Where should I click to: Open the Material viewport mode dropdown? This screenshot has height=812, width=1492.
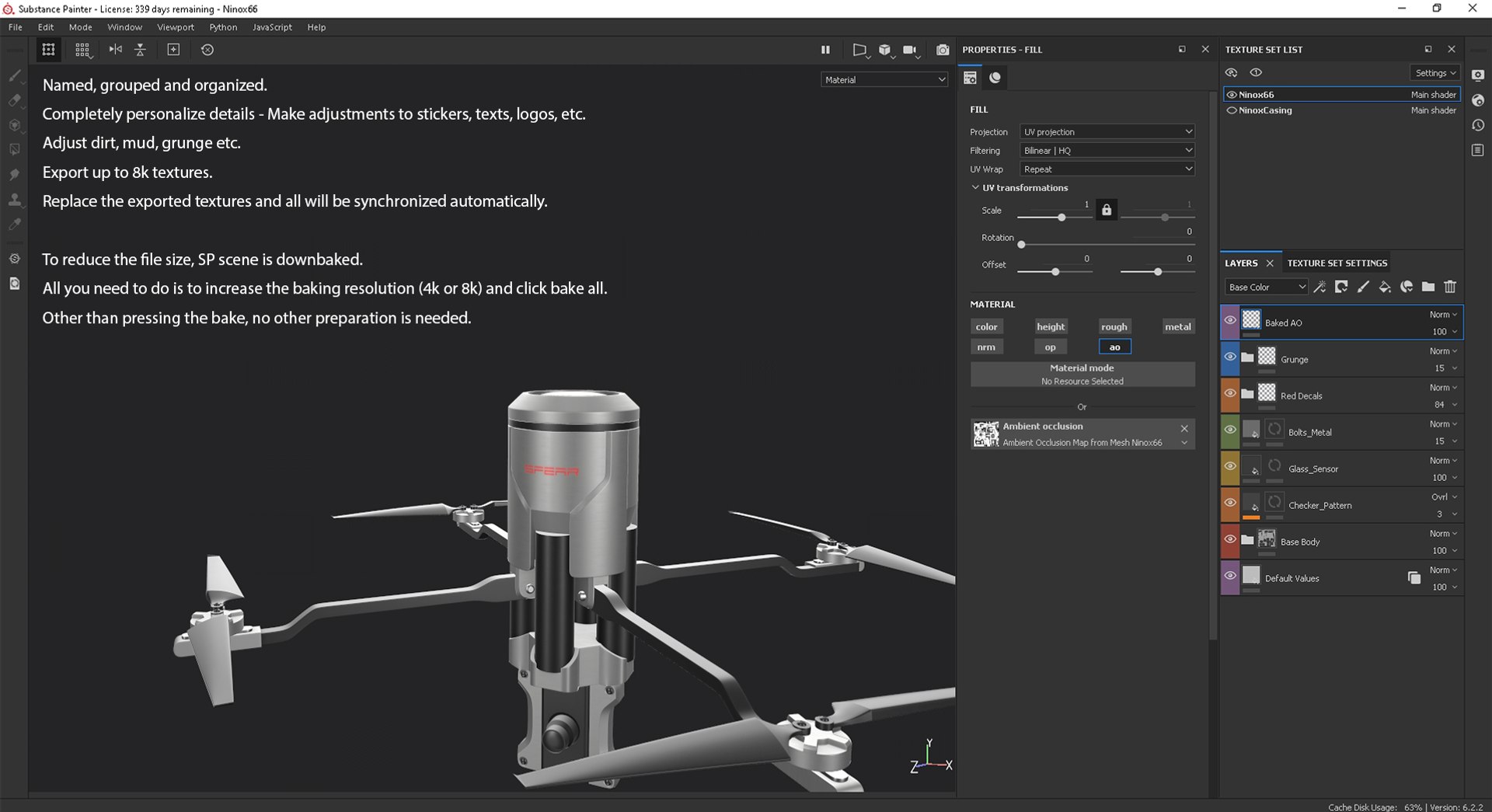click(884, 80)
